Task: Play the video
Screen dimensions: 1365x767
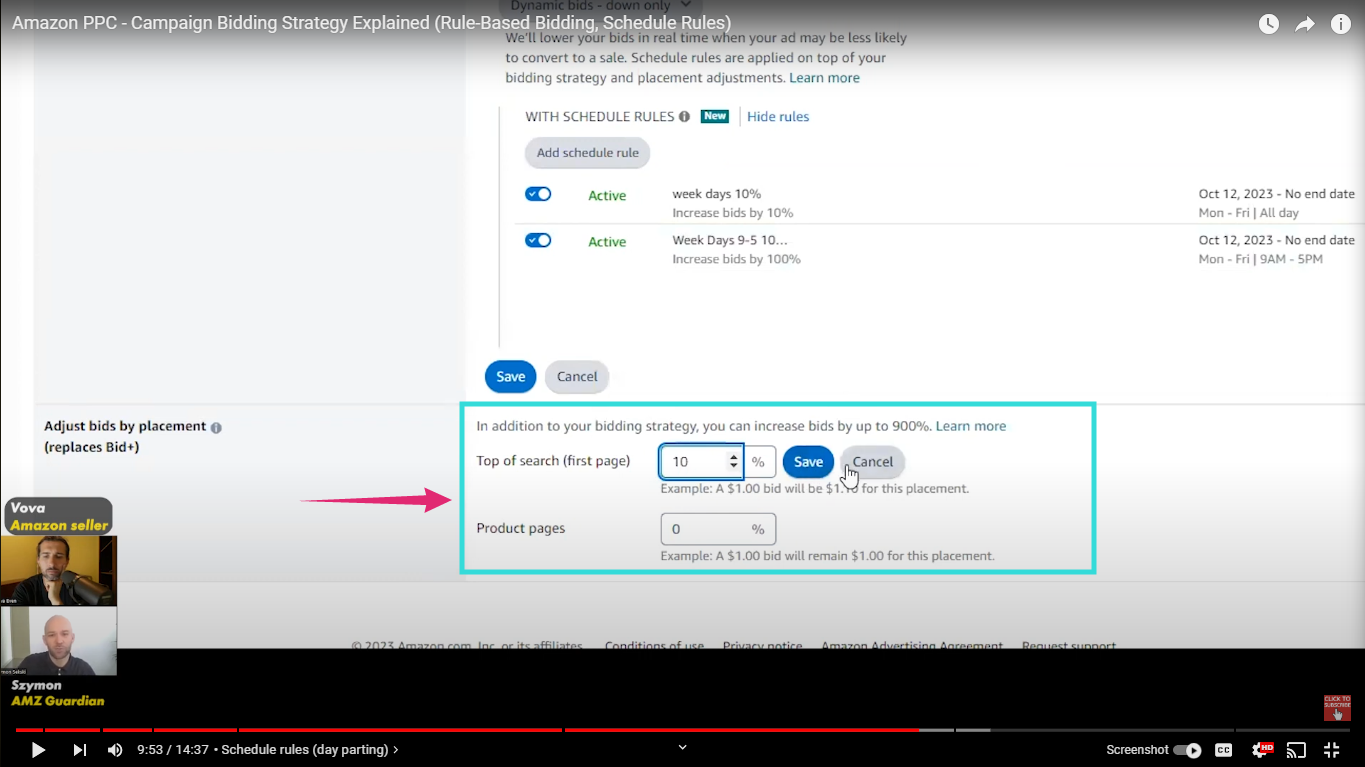Action: 38,749
